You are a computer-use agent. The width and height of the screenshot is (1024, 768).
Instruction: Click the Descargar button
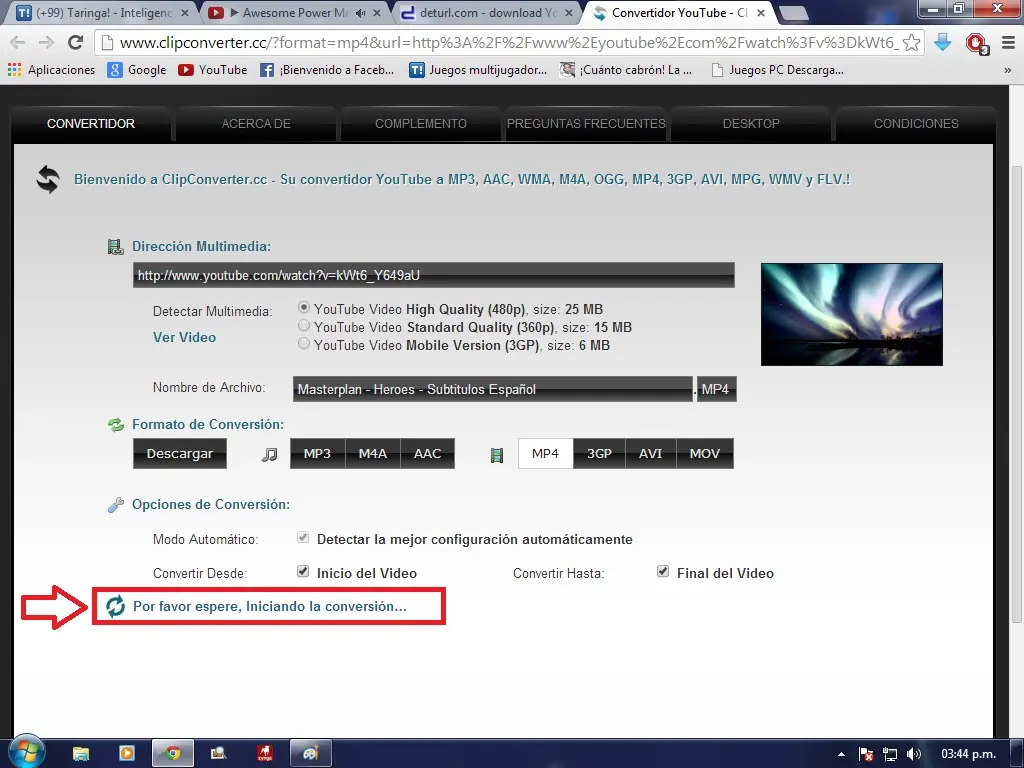[180, 453]
